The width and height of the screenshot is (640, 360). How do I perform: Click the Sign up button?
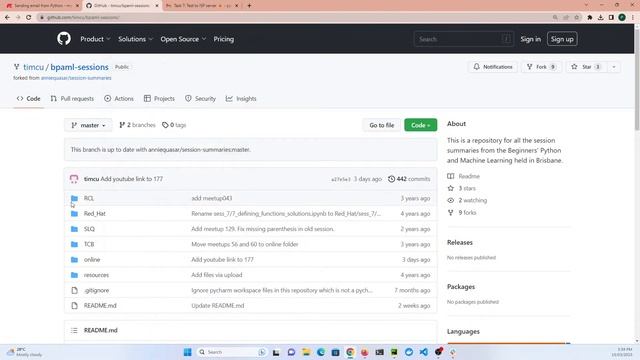[x=562, y=39]
